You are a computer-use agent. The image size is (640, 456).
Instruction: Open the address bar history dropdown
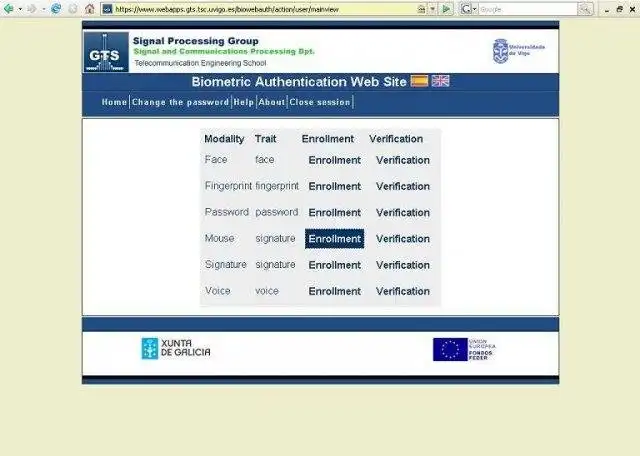tap(432, 9)
